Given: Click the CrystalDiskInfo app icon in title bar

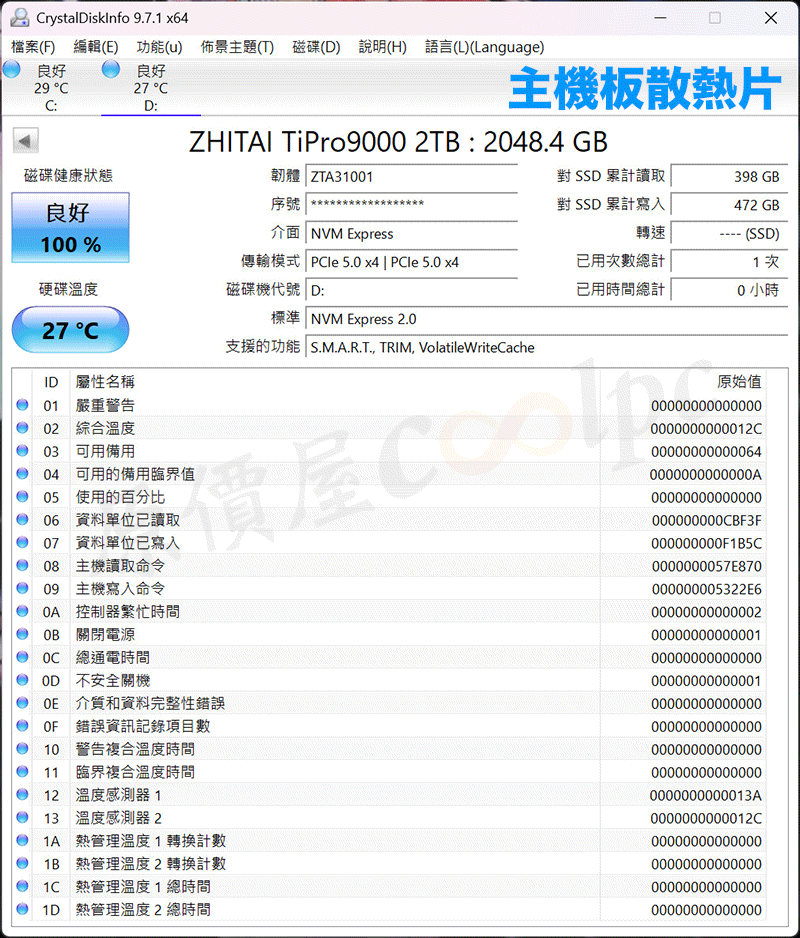Looking at the screenshot, I should click(18, 18).
